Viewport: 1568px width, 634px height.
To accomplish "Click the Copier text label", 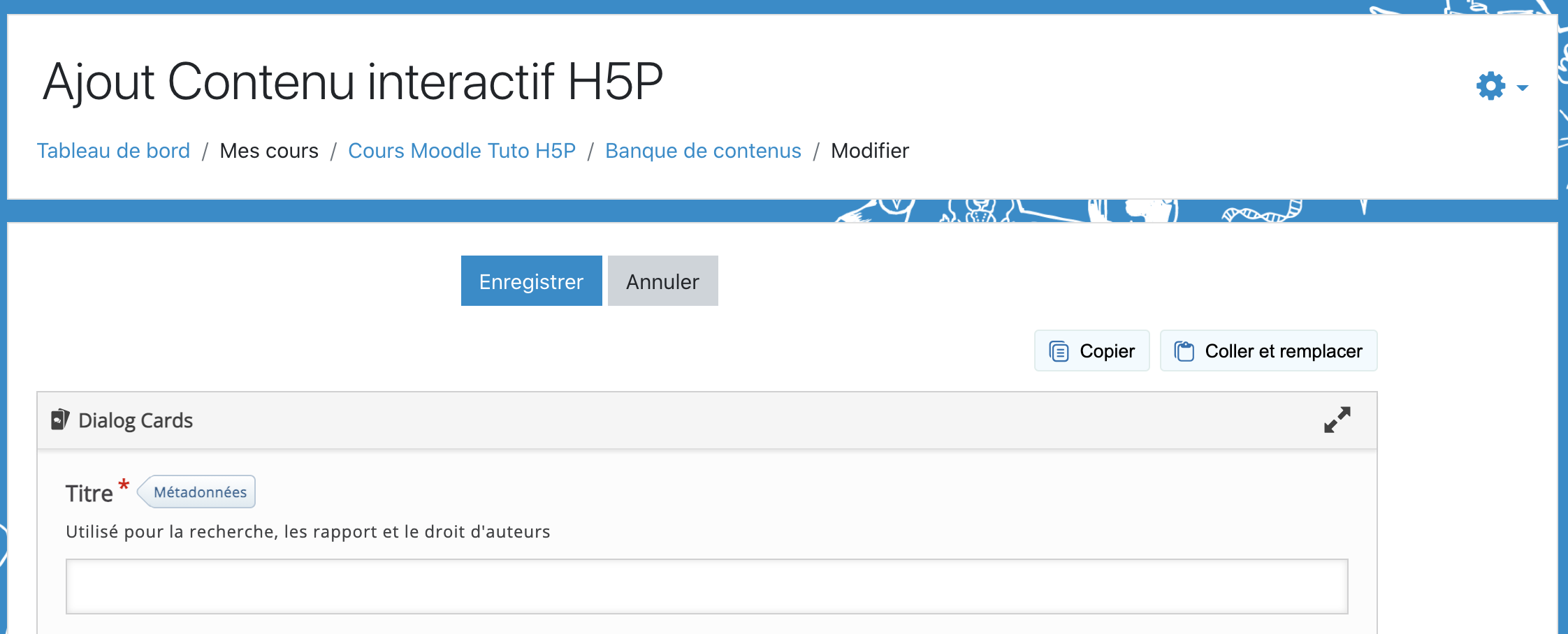I will [1107, 351].
